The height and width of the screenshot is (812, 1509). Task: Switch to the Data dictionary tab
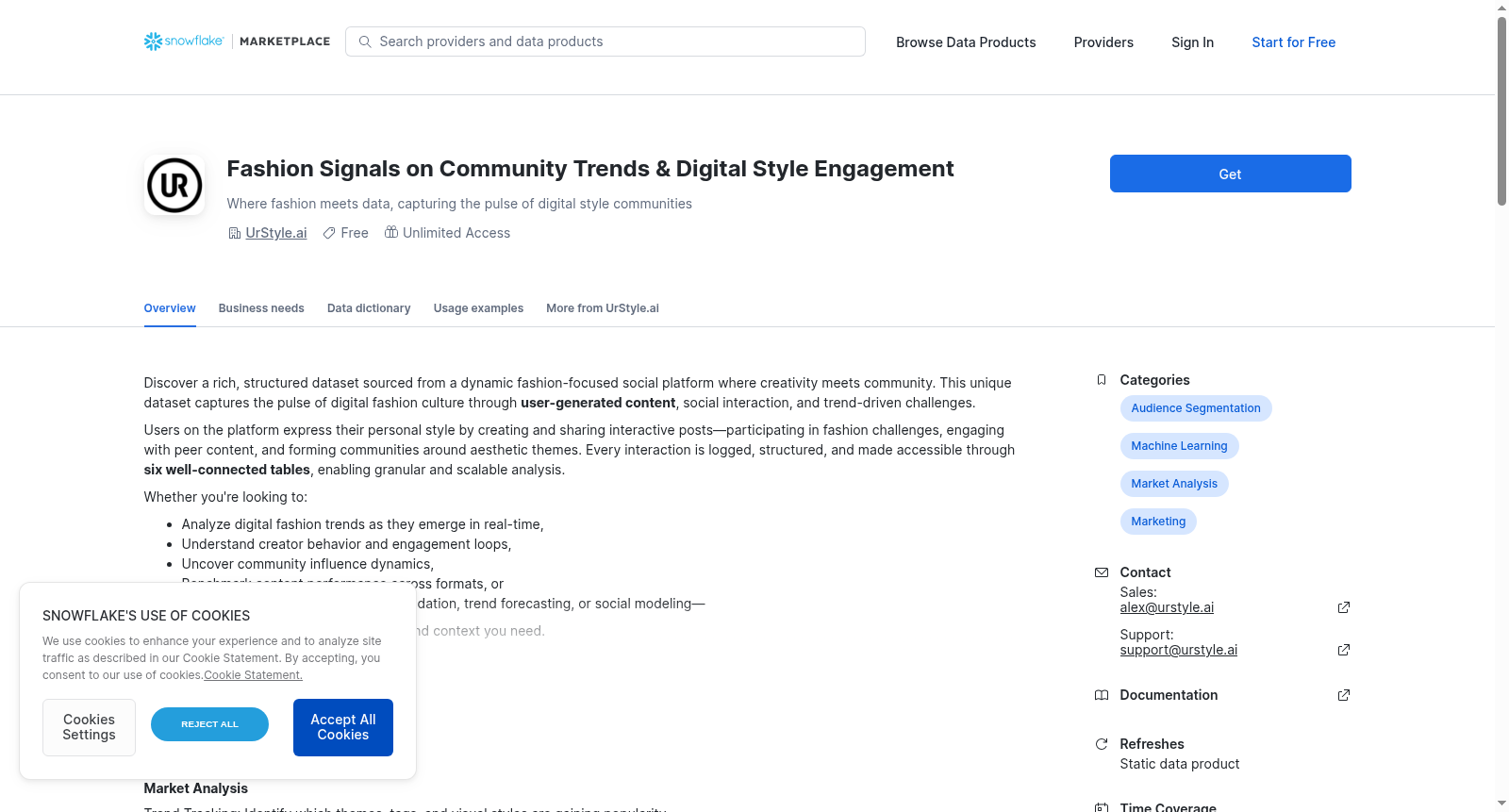(369, 308)
